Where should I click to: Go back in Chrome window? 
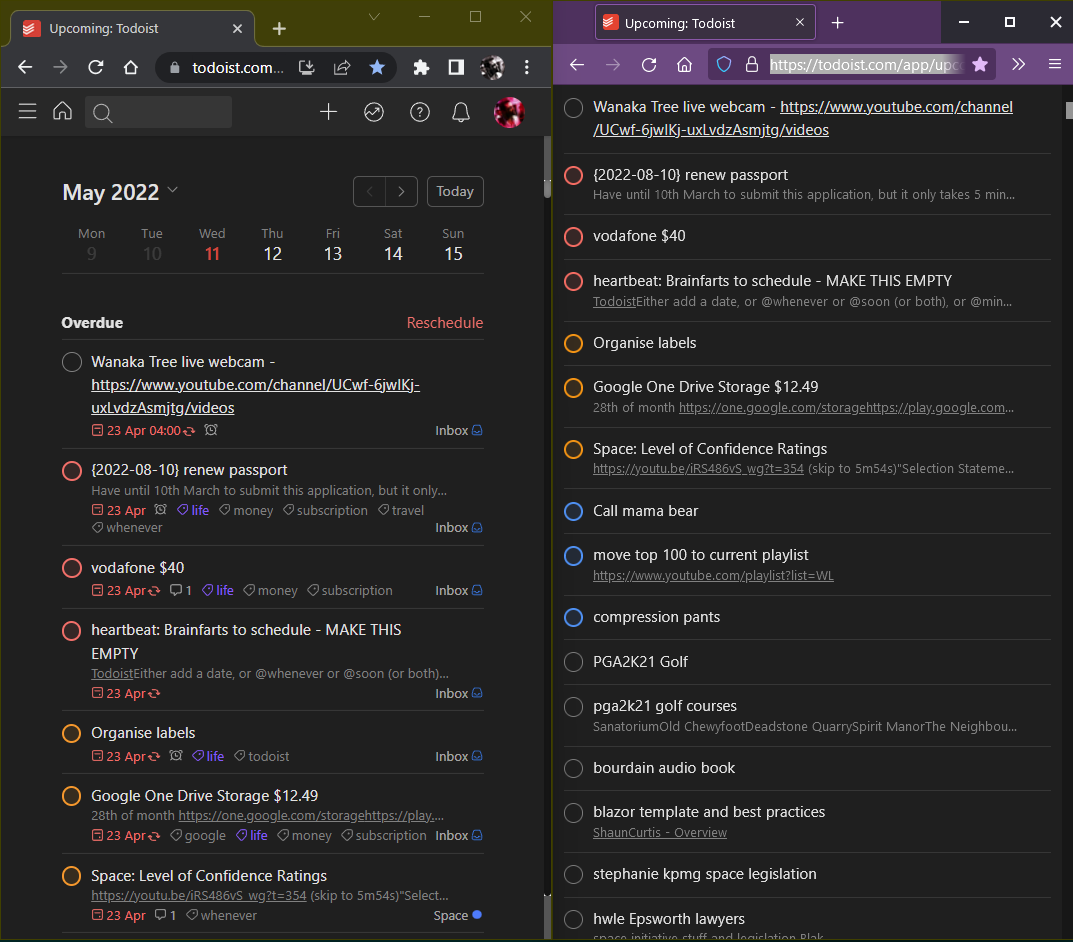point(25,67)
